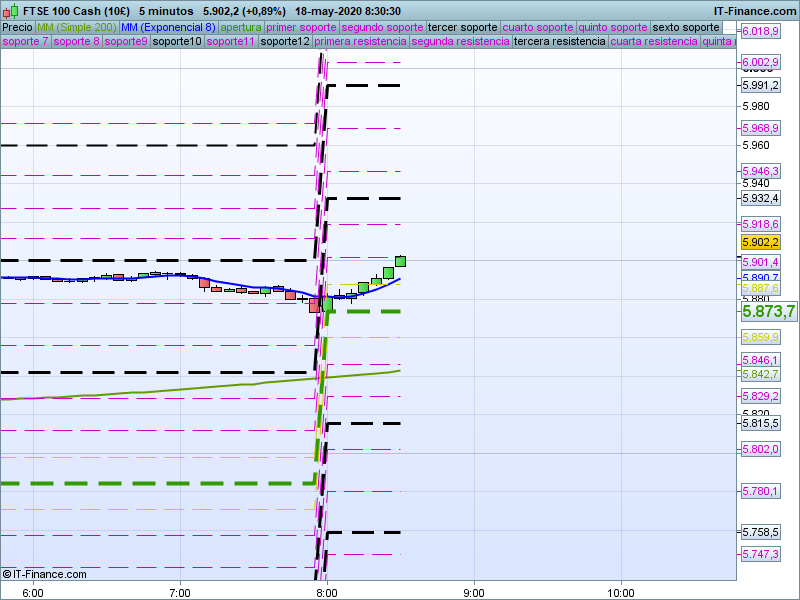
Task: Select the tercer soporte label
Action: [462, 27]
